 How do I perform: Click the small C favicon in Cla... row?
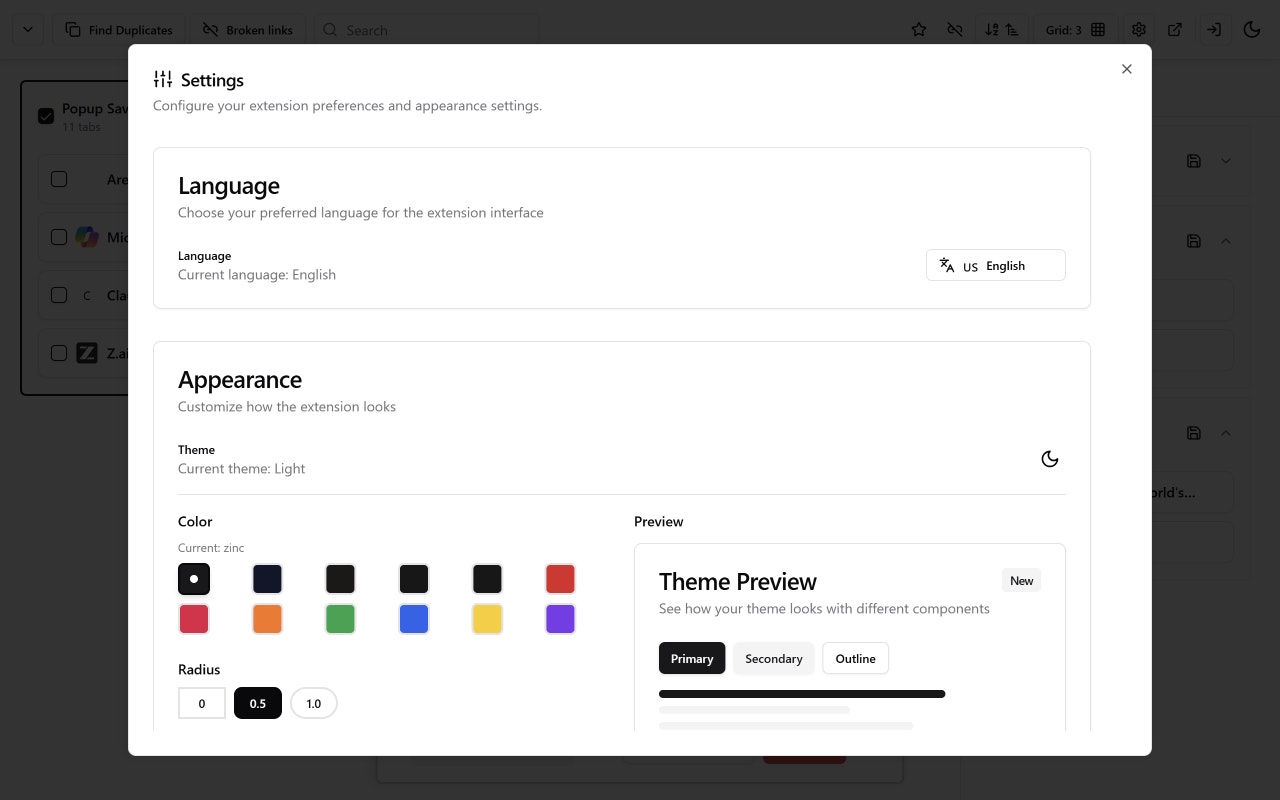87,296
